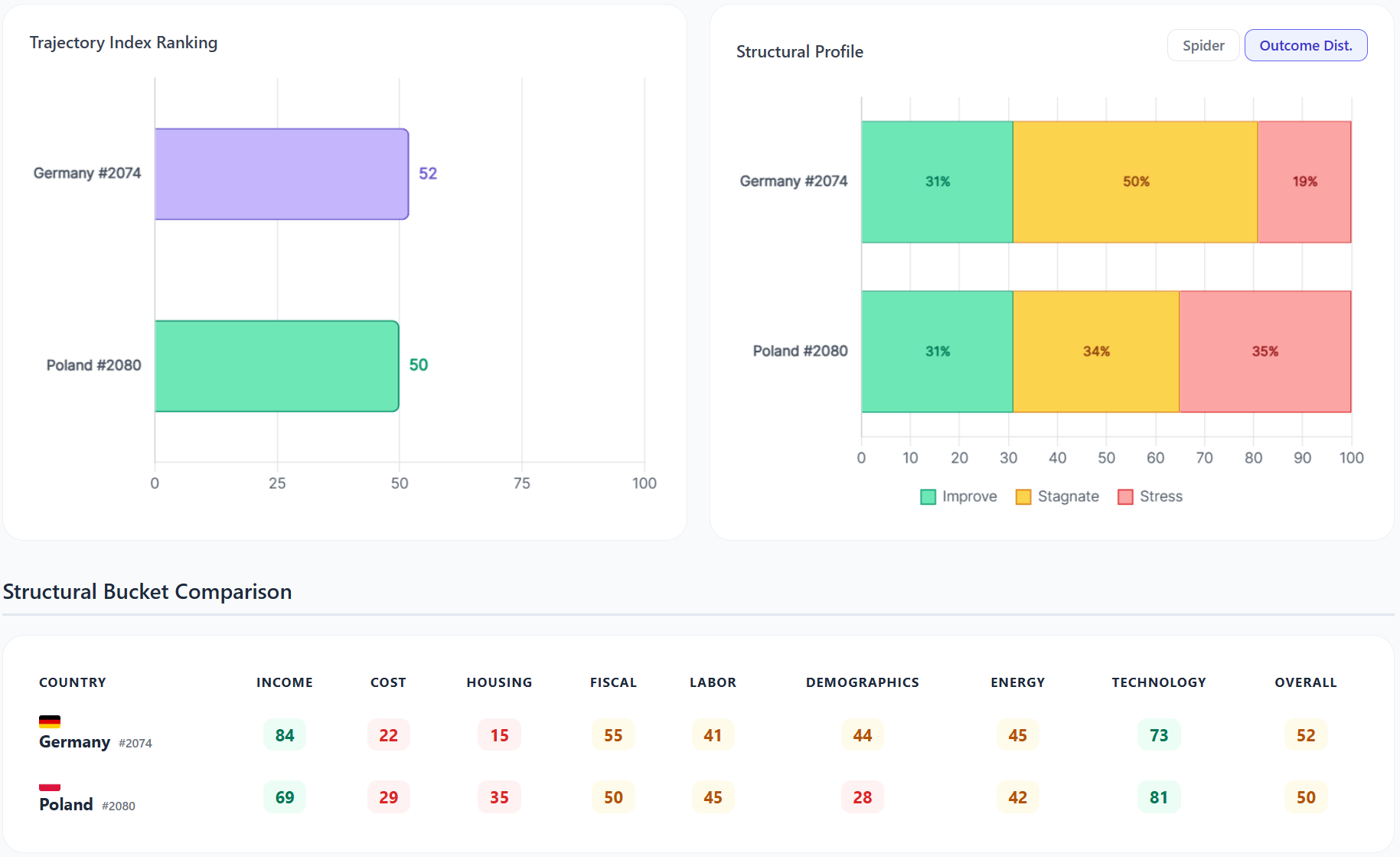
Task: Click Germany's purple trajectory index bar
Action: point(281,174)
